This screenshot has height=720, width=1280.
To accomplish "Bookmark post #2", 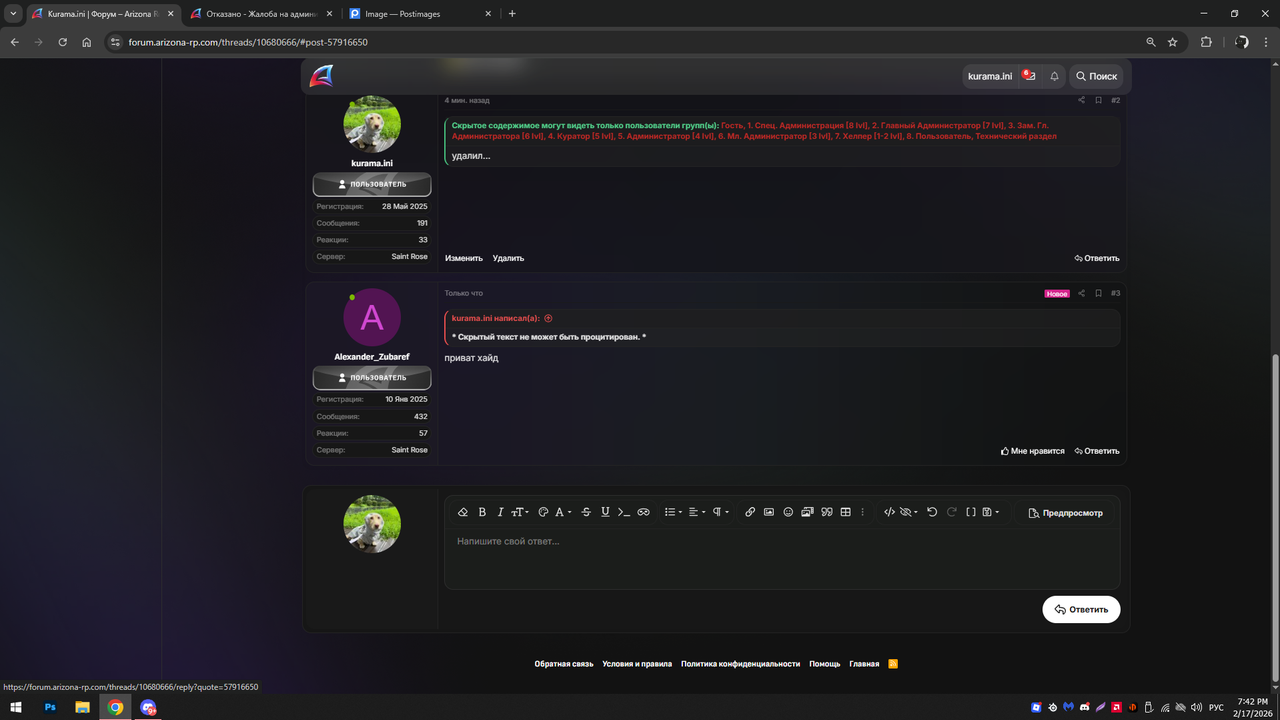I will click(x=1098, y=100).
